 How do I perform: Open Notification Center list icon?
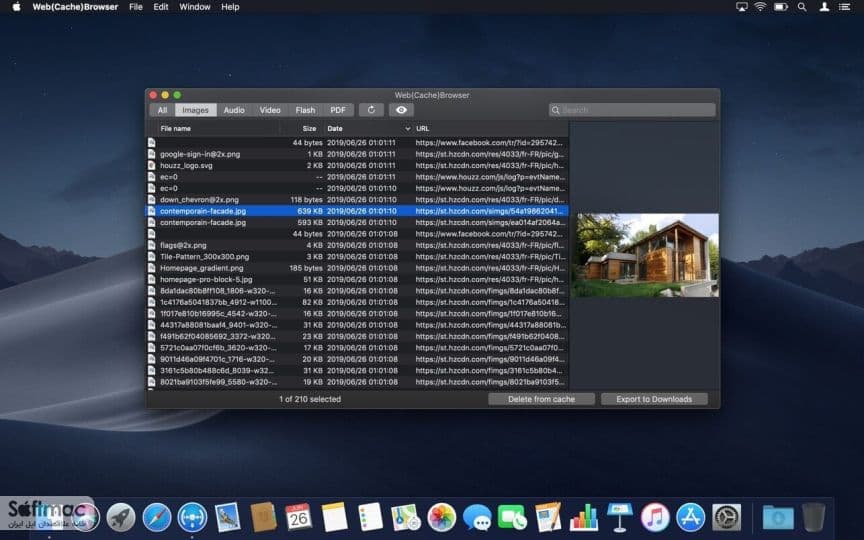(844, 7)
